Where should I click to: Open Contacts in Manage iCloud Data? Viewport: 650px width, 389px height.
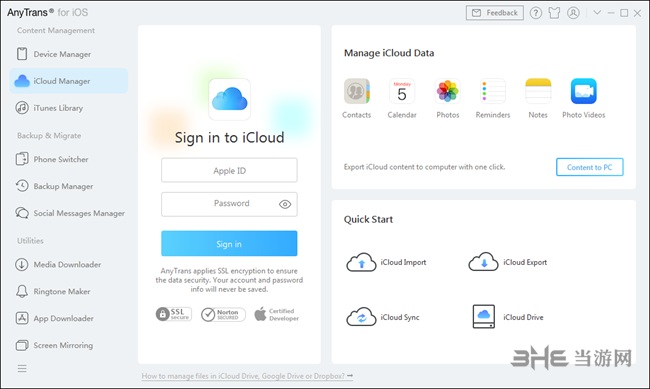tap(357, 99)
